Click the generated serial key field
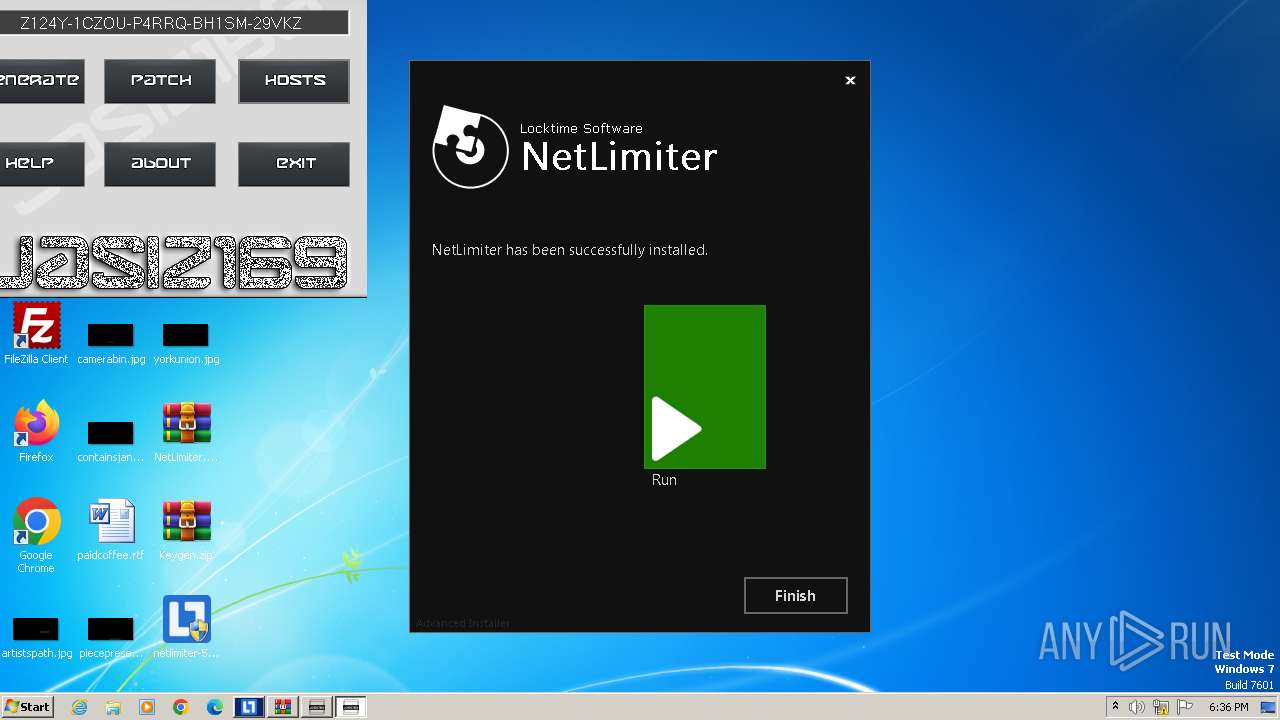 pos(173,22)
